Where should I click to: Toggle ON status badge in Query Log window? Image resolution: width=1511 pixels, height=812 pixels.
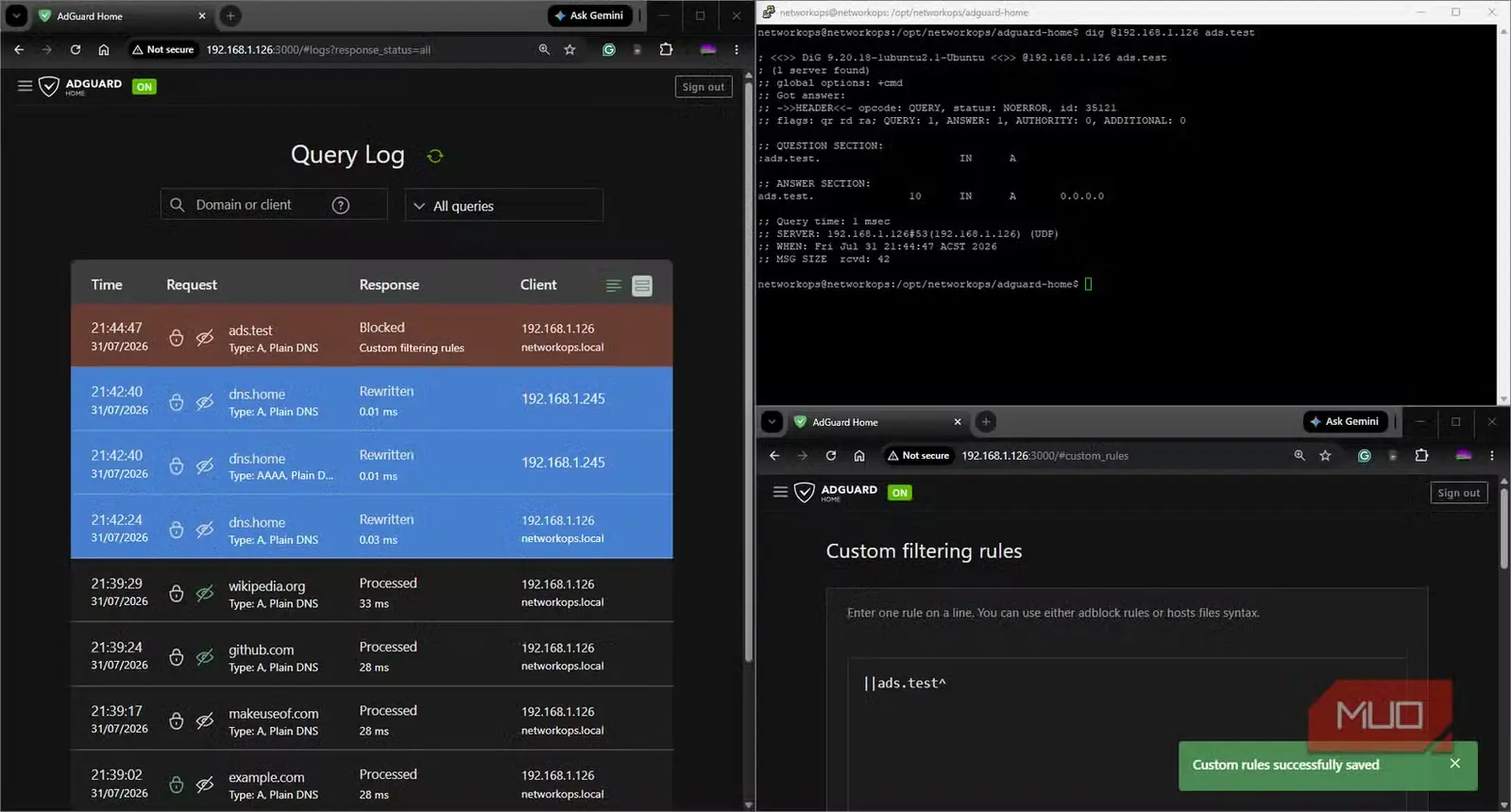coord(144,87)
